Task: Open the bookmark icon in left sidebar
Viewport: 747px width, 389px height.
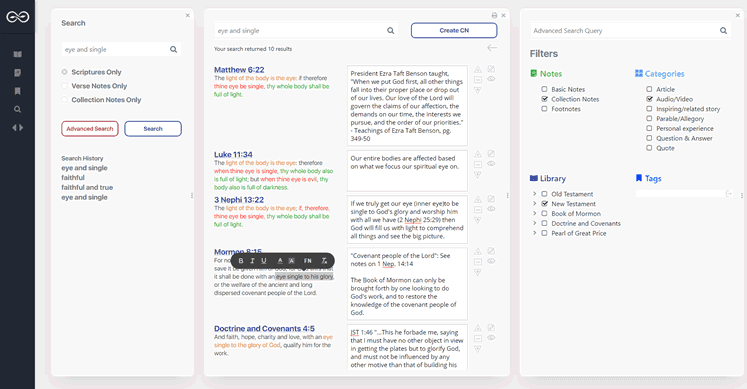Action: coord(18,91)
